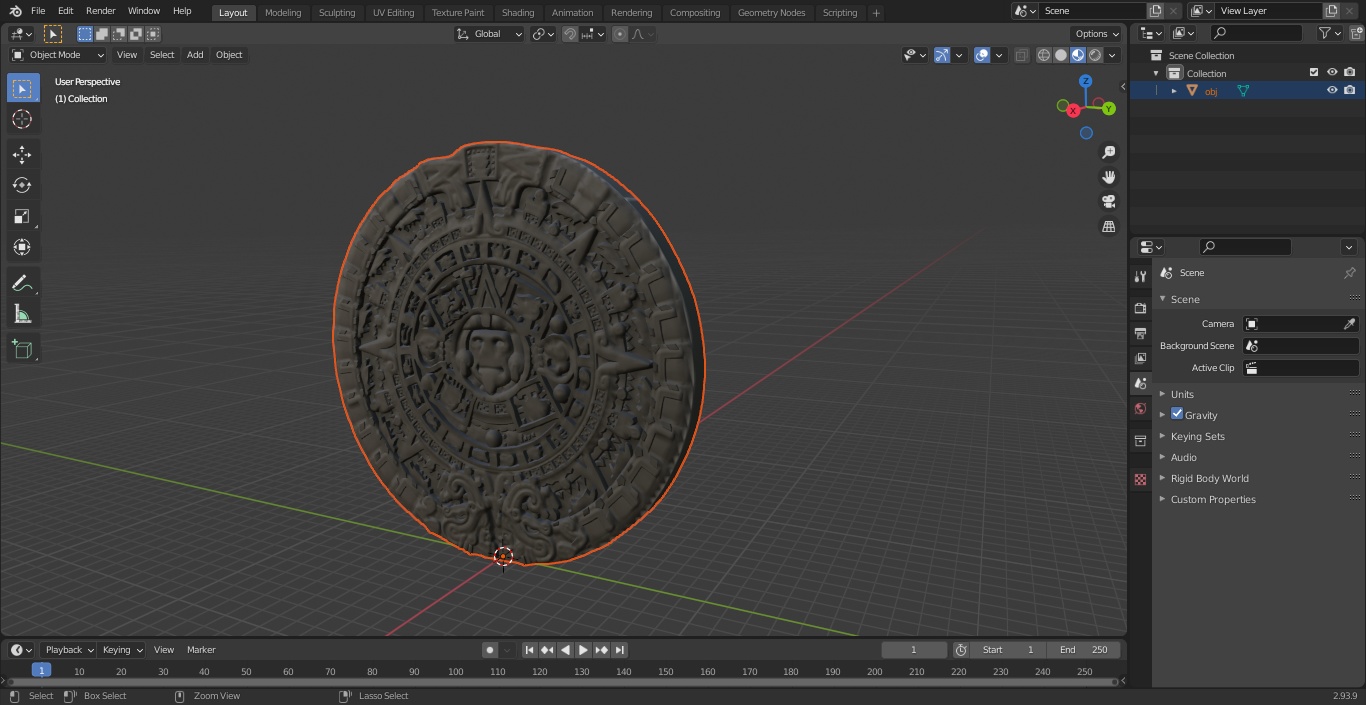
Task: Open the File menu
Action: pos(38,11)
